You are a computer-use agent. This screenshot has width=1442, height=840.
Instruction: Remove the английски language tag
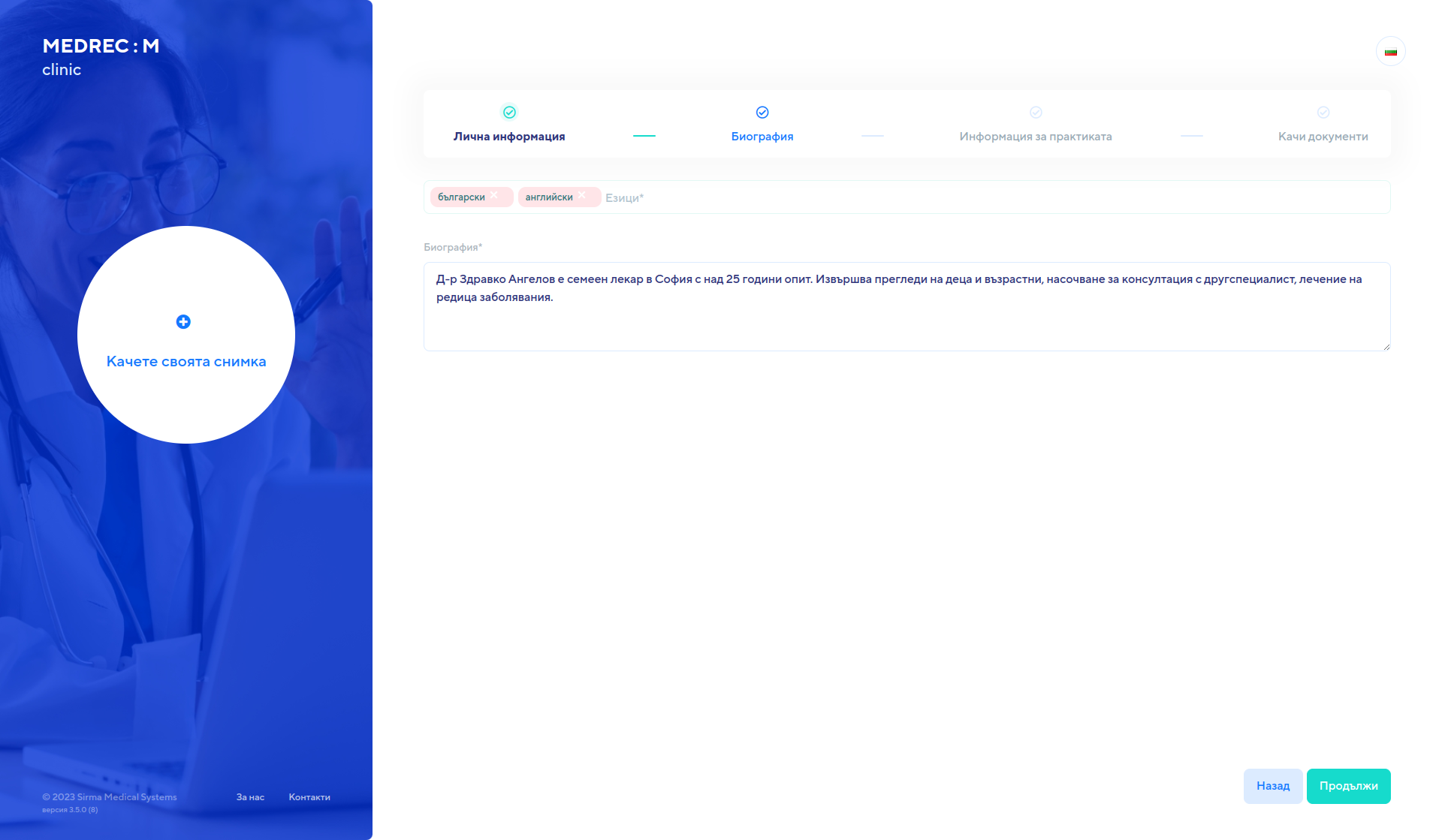(x=582, y=196)
